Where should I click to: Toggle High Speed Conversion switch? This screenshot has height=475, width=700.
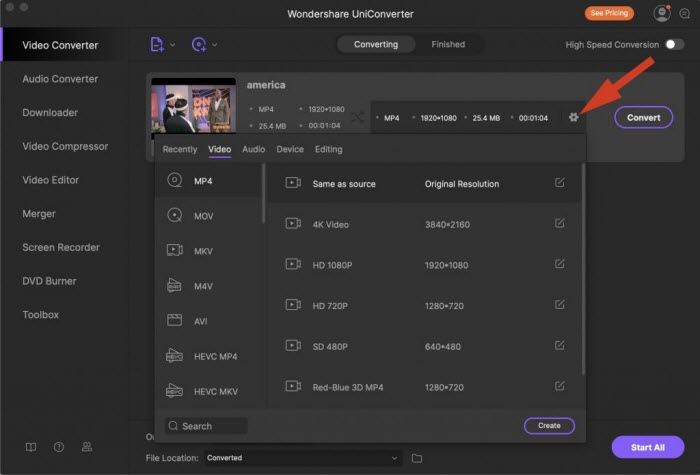(x=674, y=44)
